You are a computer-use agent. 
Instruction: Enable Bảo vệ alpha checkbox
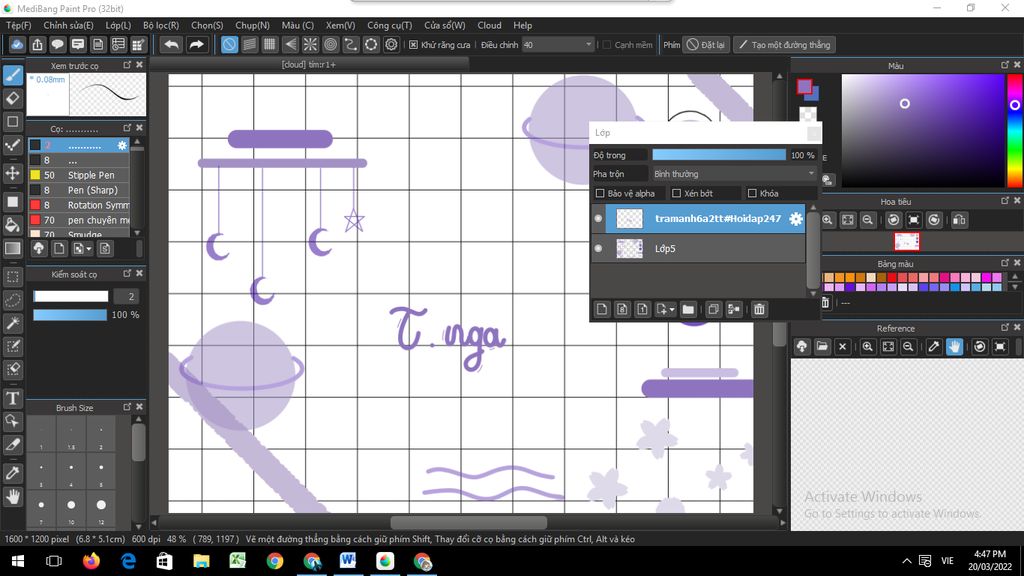(x=600, y=193)
